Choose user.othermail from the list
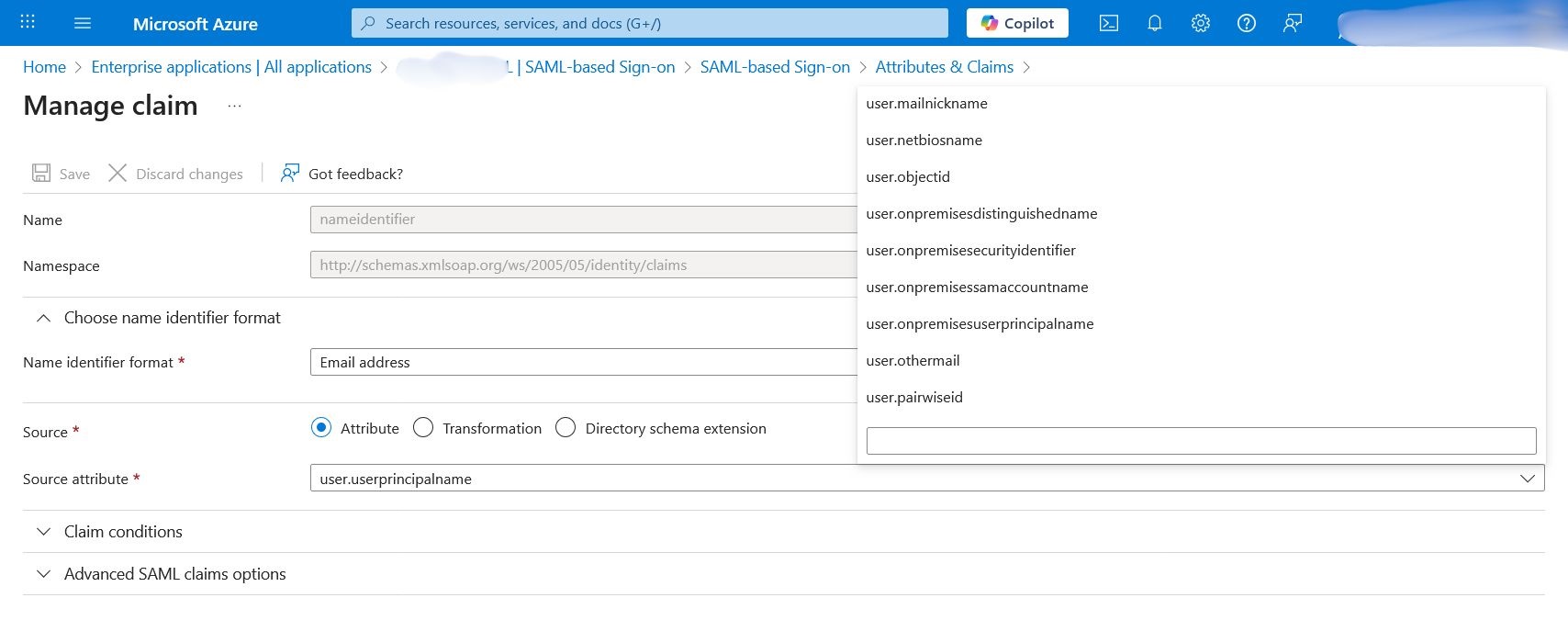Viewport: 1568px width, 643px height. [1201, 361]
